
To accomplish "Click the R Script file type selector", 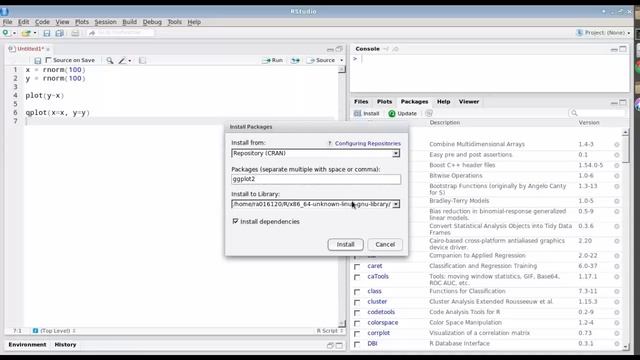I will pyautogui.click(x=330, y=331).
